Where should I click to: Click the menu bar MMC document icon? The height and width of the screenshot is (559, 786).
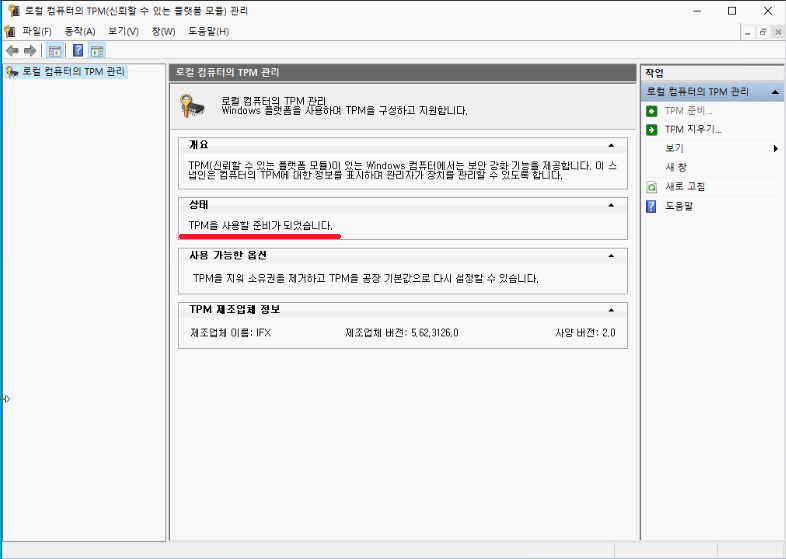pyautogui.click(x=10, y=31)
